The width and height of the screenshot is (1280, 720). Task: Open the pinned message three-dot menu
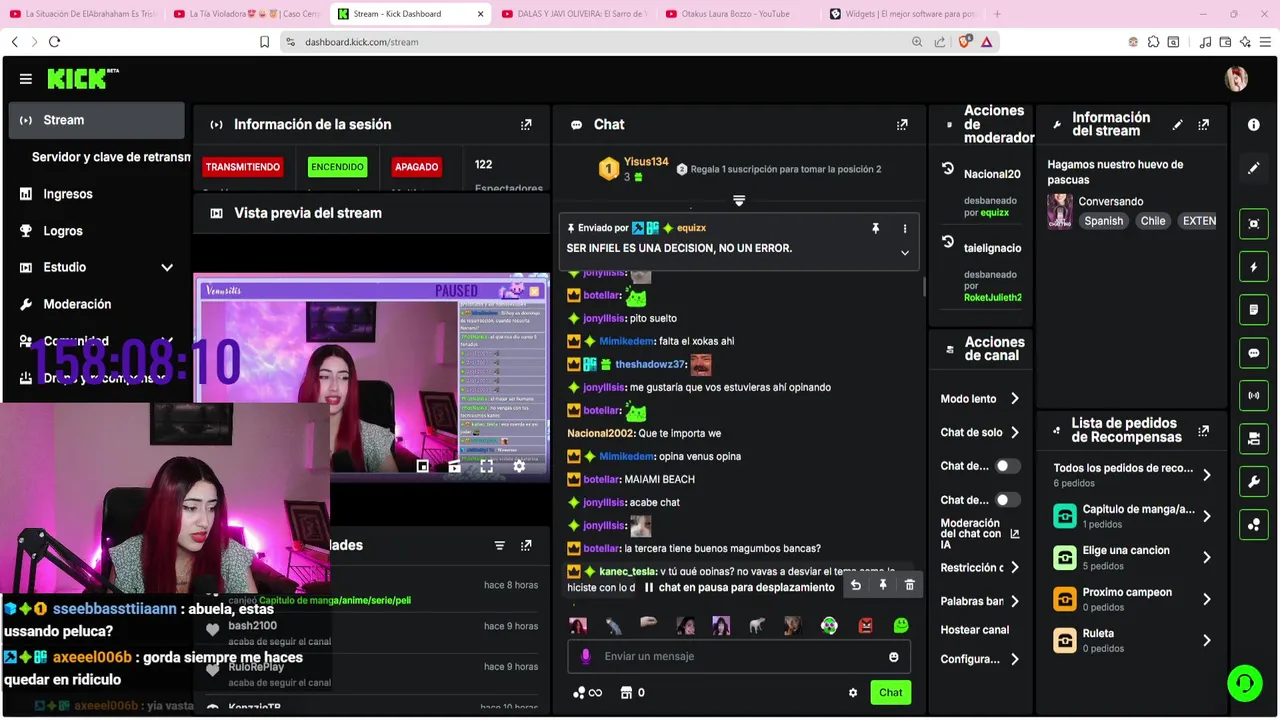point(905,229)
